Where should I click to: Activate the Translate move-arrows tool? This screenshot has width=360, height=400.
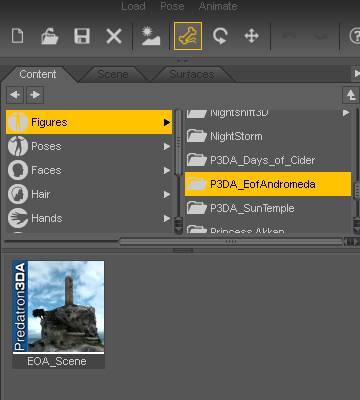point(252,36)
